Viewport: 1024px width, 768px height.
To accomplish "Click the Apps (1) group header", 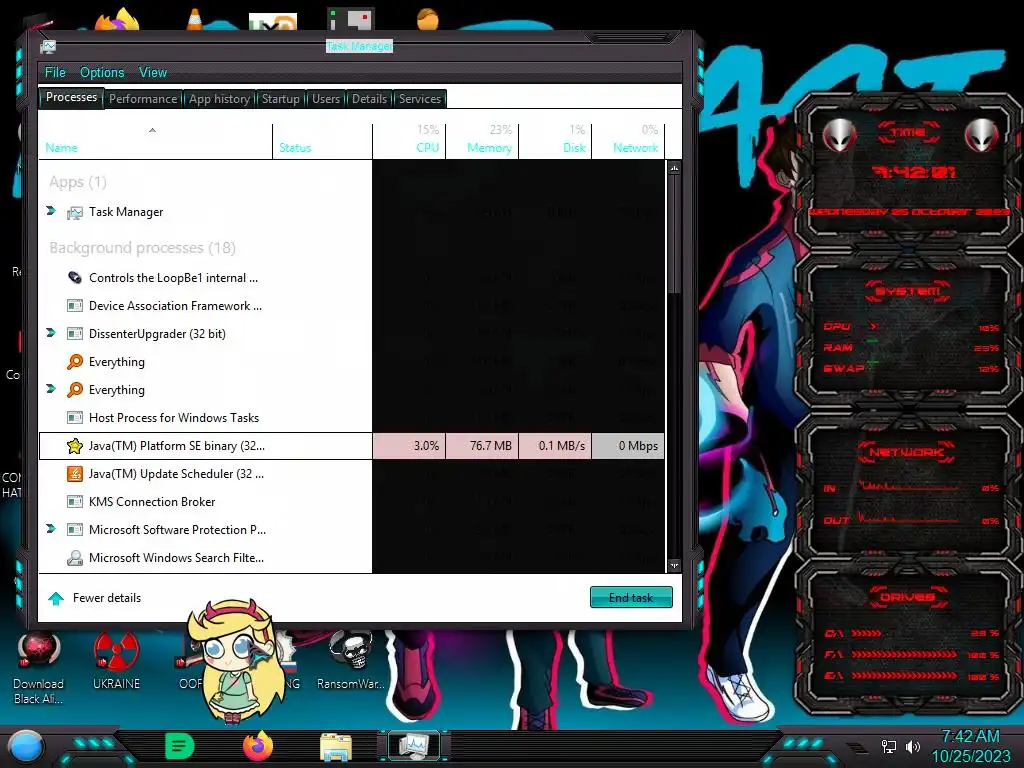I will point(78,182).
